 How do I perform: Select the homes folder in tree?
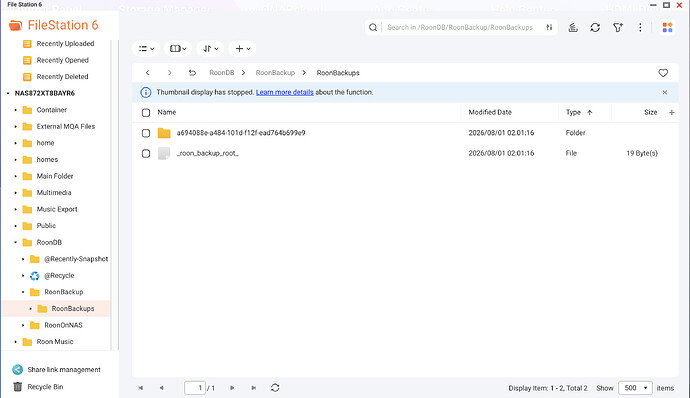(47, 160)
